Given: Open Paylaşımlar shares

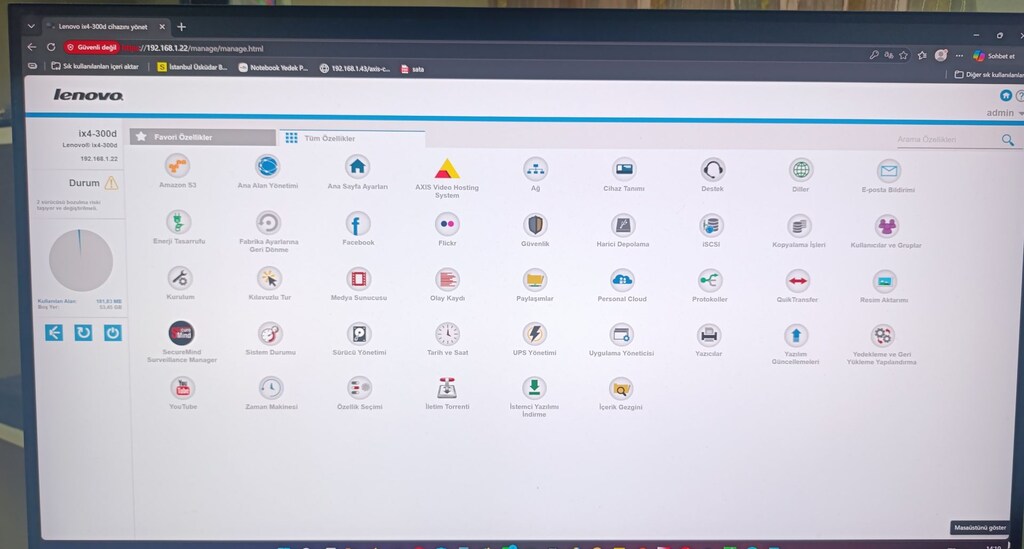Looking at the screenshot, I should (535, 281).
